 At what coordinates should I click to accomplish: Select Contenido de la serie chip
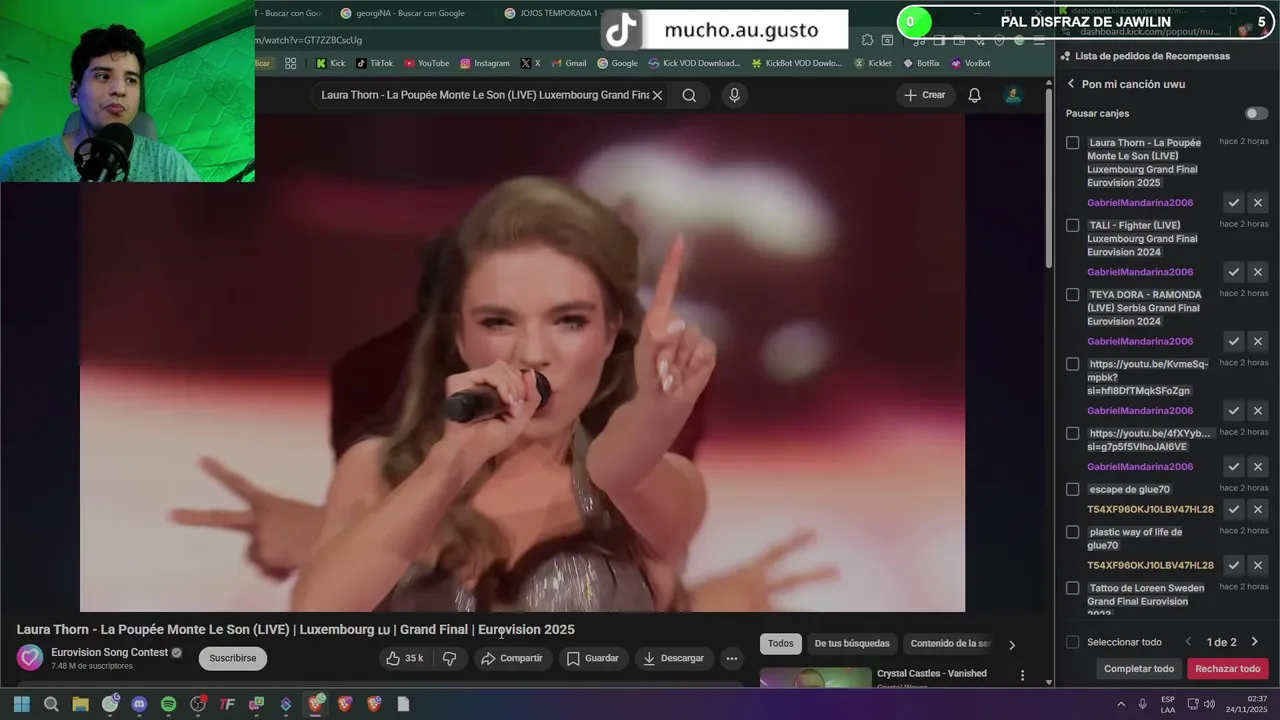pyautogui.click(x=949, y=644)
